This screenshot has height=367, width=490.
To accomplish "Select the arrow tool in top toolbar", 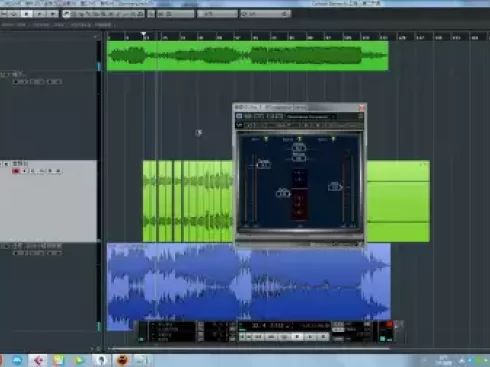I will tap(66, 14).
